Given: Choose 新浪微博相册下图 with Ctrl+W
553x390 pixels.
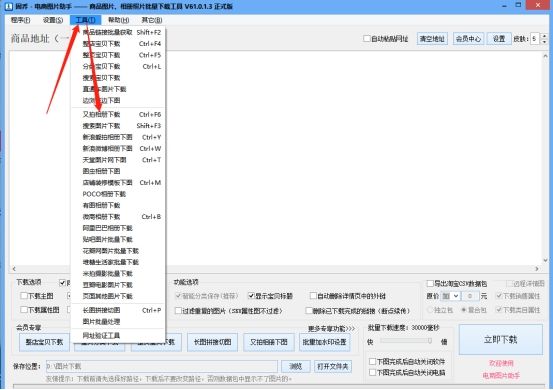Looking at the screenshot, I should click(x=118, y=148).
